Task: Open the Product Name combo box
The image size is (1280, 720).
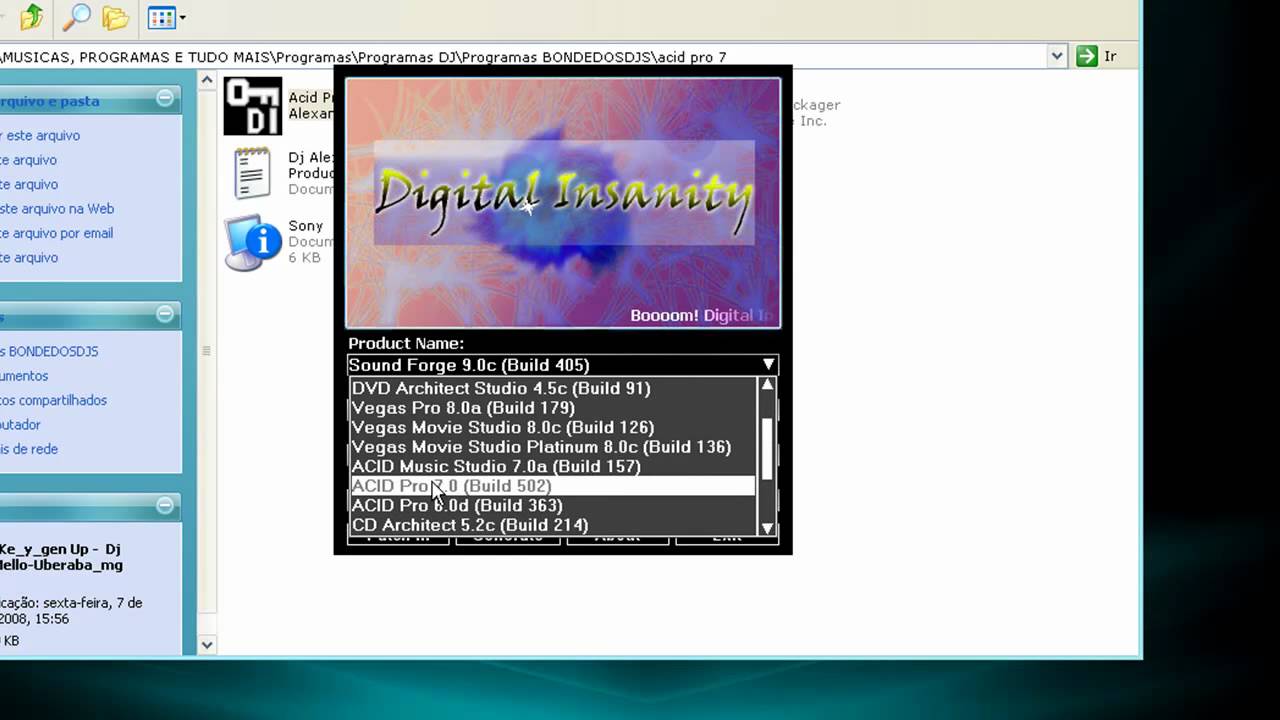Action: (562, 365)
